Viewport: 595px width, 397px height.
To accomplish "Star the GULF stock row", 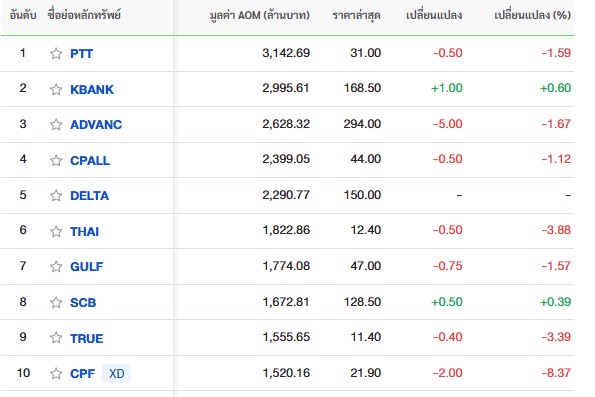I will pos(56,266).
